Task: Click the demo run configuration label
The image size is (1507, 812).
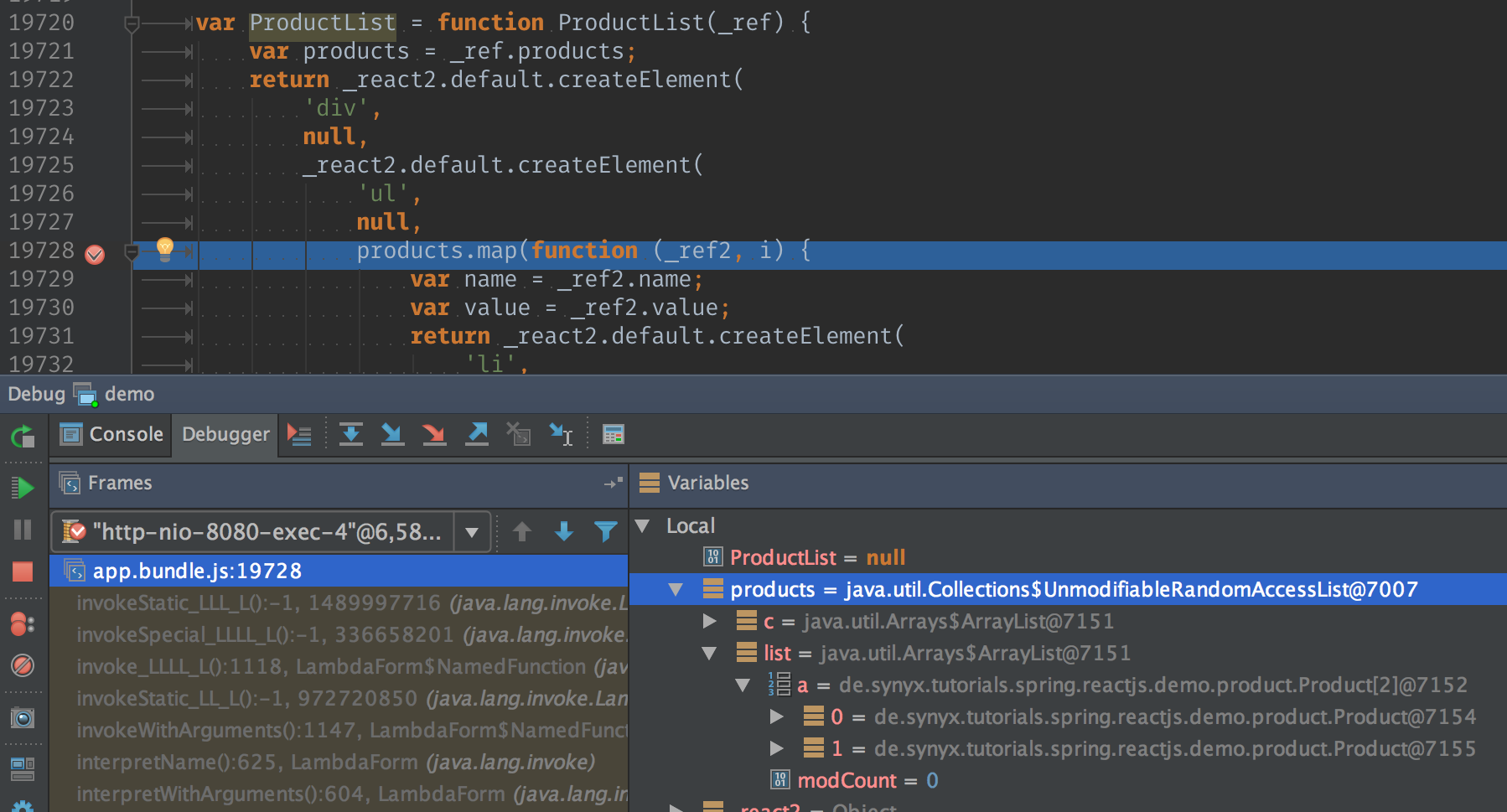Action: tap(129, 394)
